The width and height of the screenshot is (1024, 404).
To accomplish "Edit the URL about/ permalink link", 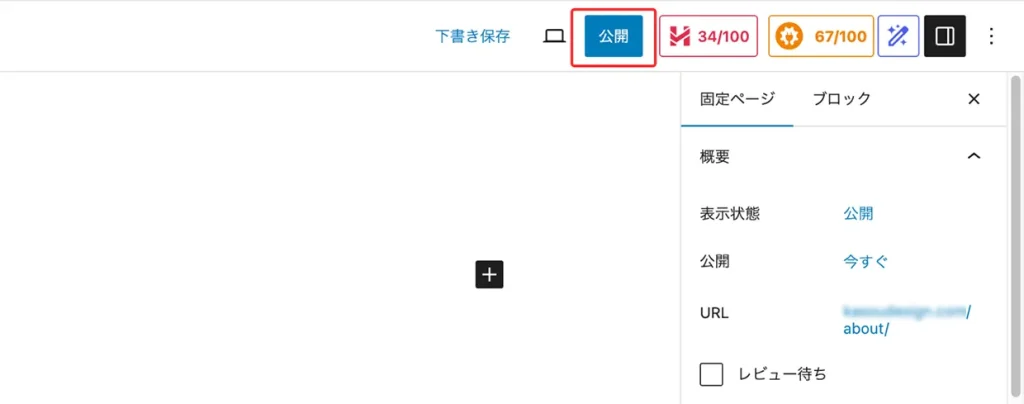I will point(907,320).
